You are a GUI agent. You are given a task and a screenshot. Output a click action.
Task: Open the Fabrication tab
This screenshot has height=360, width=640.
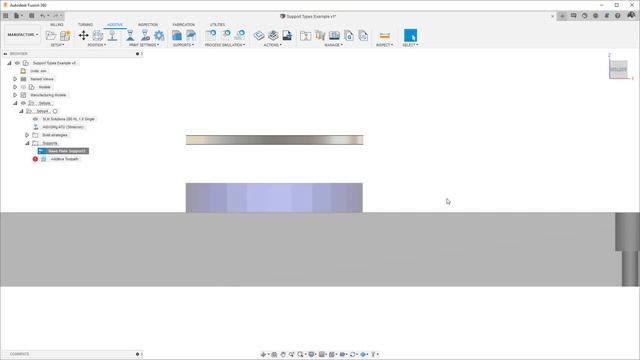click(184, 25)
